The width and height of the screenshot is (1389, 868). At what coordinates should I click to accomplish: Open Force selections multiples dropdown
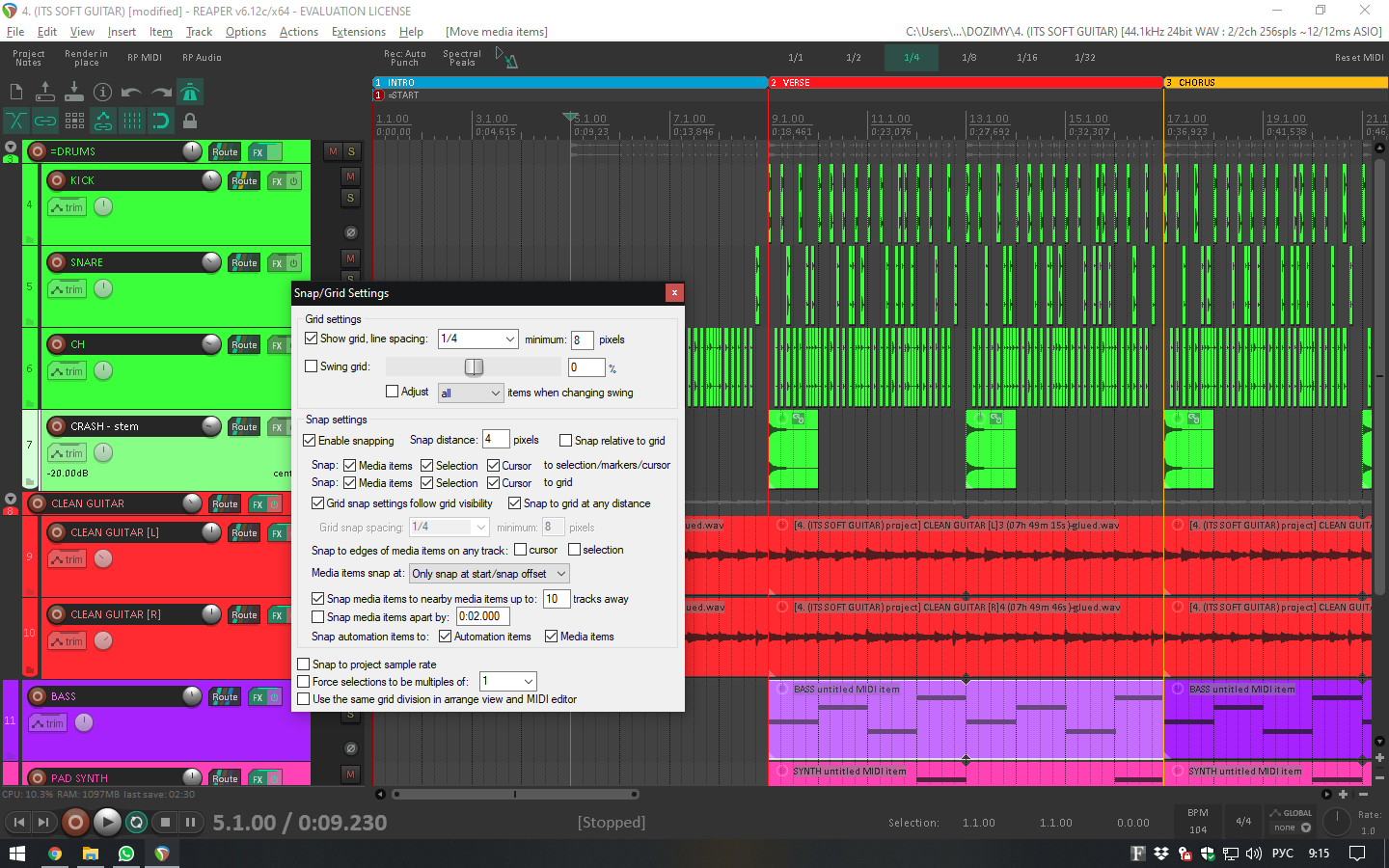click(507, 681)
